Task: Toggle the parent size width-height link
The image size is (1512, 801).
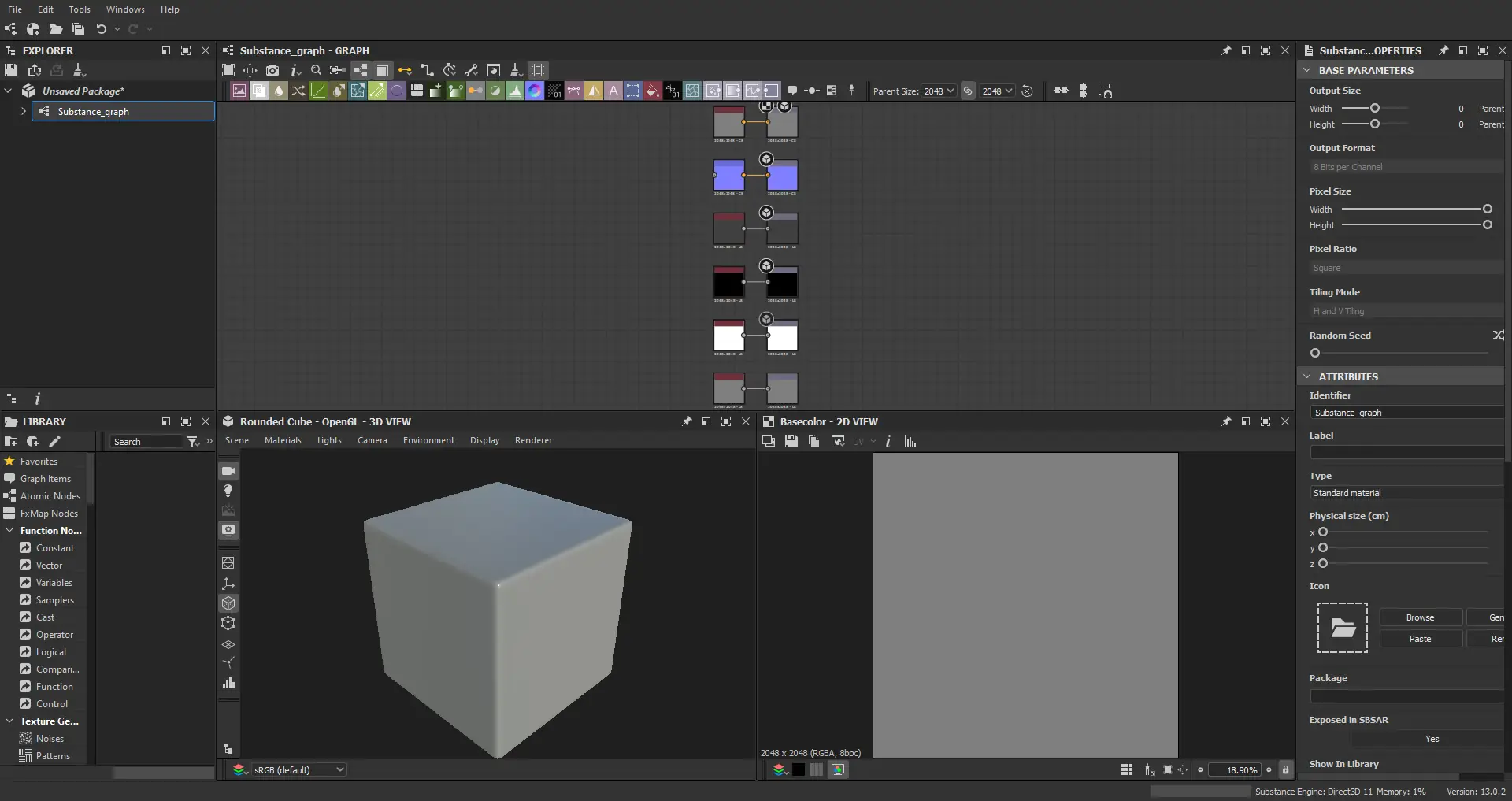Action: 968,91
